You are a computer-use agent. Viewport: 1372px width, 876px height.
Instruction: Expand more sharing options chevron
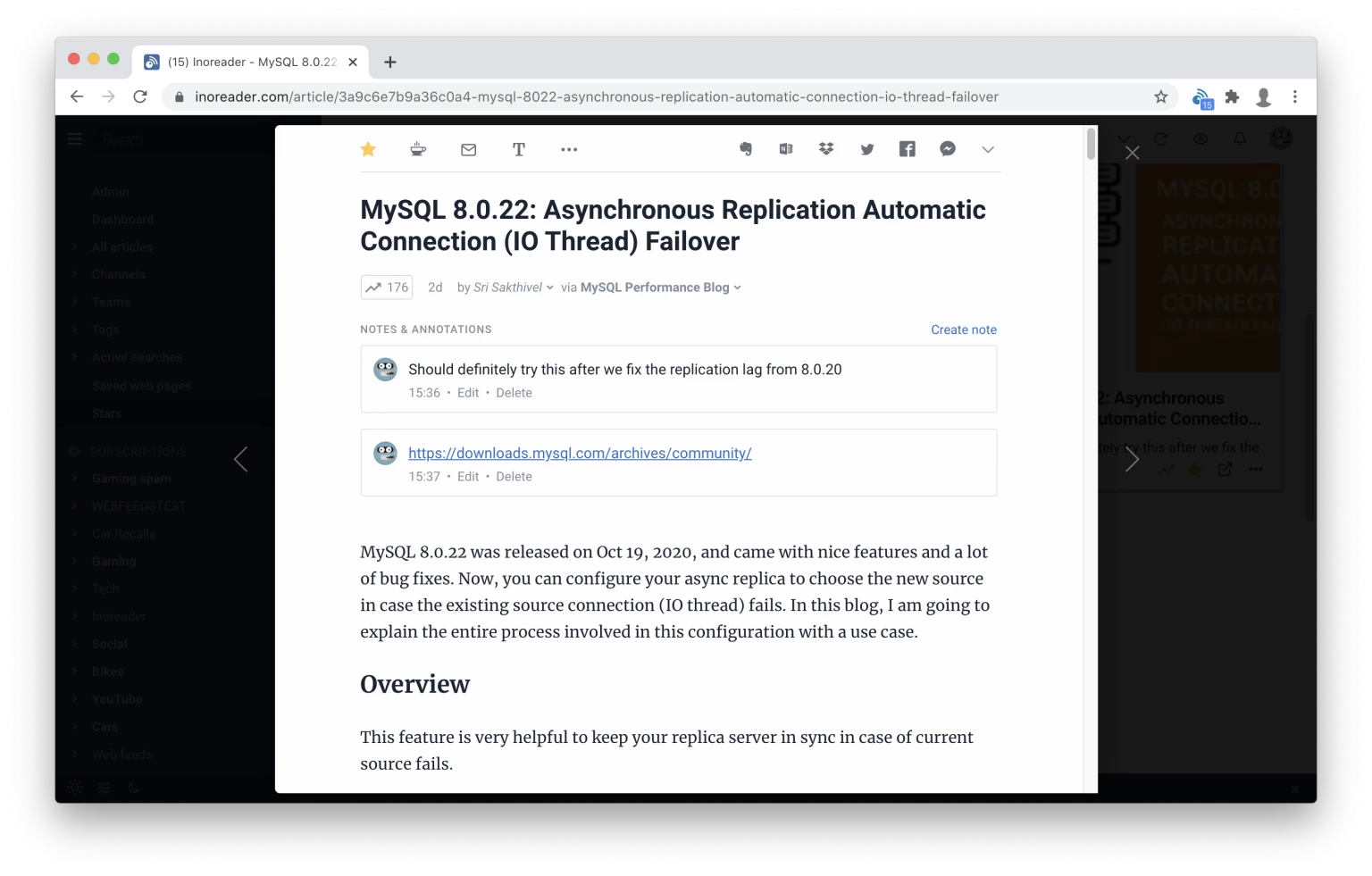(x=988, y=149)
